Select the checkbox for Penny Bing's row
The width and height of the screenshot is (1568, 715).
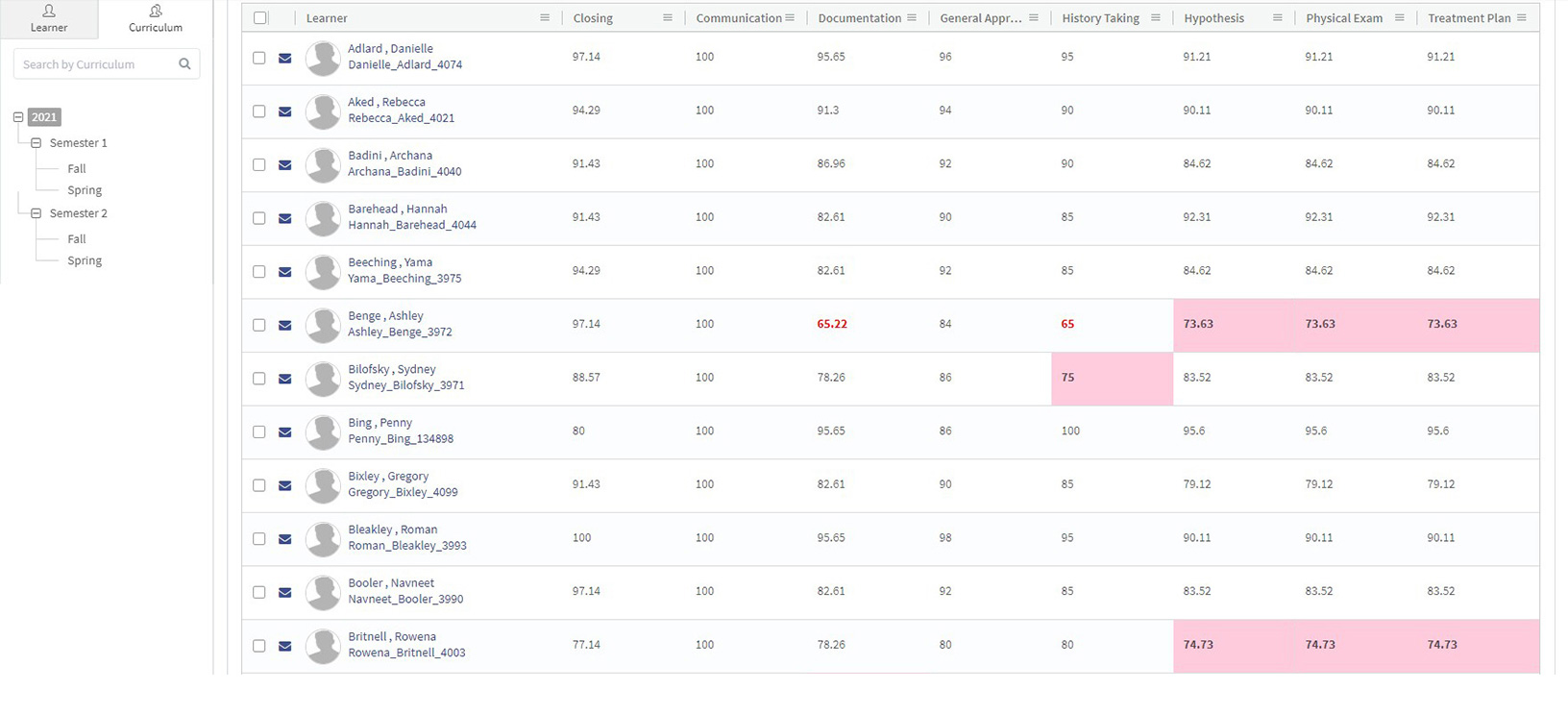pyautogui.click(x=259, y=432)
